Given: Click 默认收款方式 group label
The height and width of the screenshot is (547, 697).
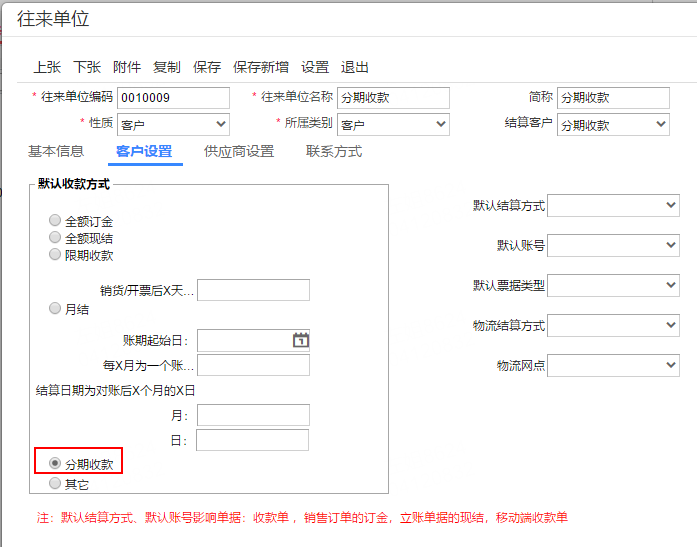Looking at the screenshot, I should pos(74,184).
